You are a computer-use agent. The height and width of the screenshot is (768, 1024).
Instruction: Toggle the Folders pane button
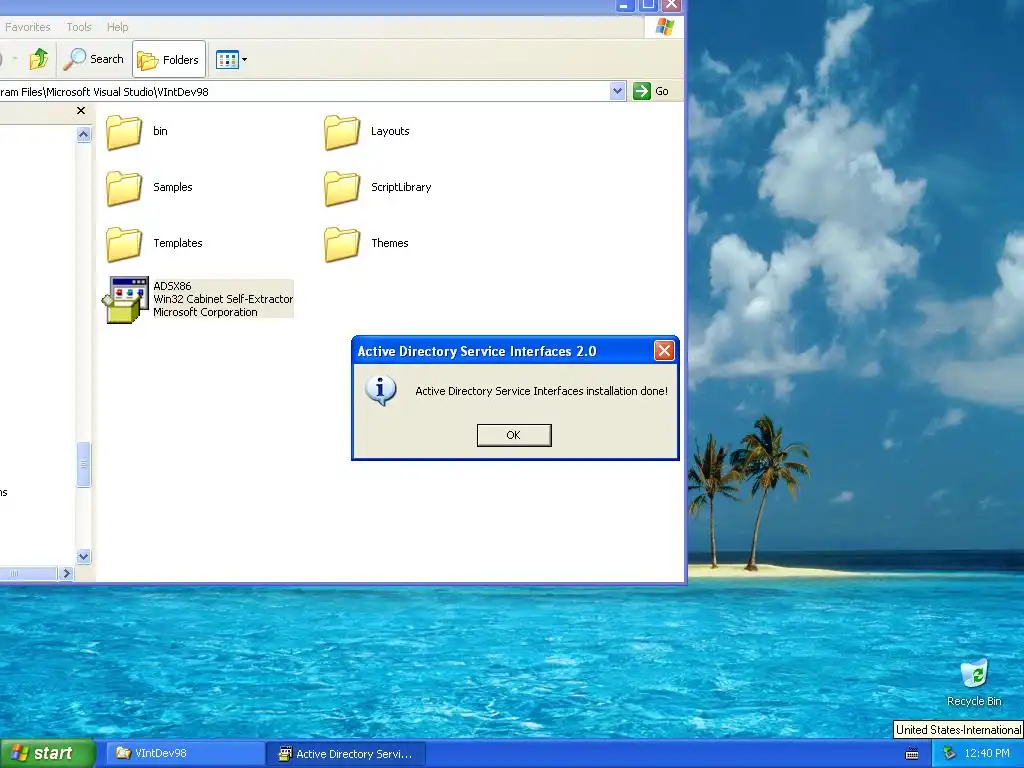(x=168, y=59)
